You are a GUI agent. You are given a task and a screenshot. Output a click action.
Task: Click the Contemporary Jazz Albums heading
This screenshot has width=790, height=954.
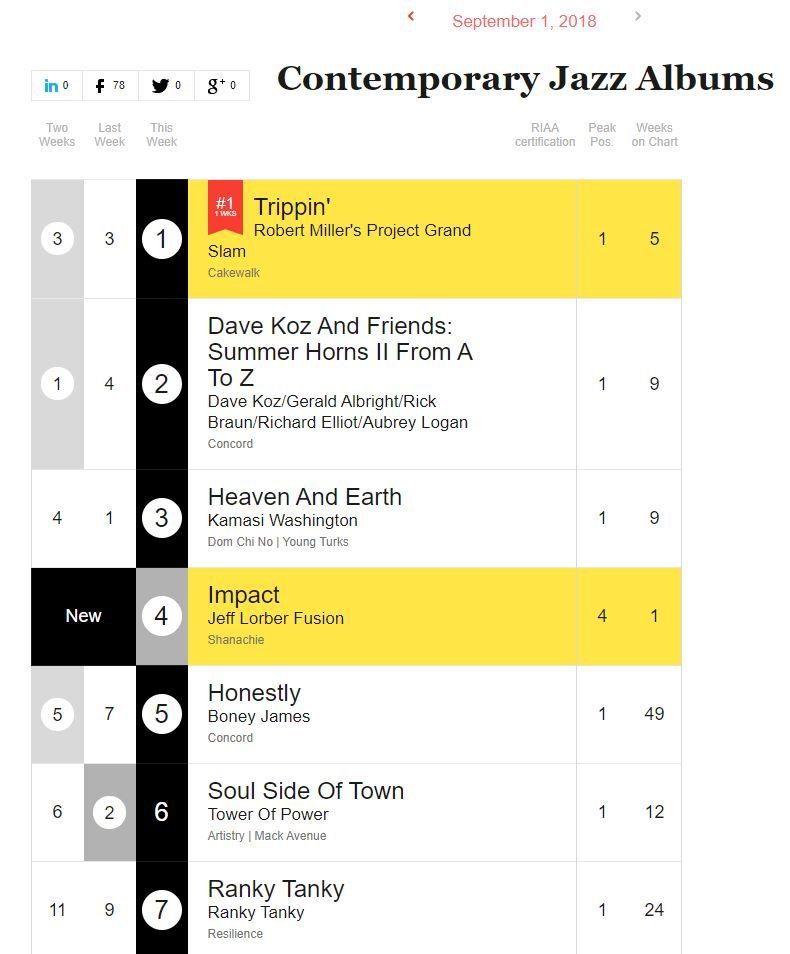pyautogui.click(x=525, y=79)
